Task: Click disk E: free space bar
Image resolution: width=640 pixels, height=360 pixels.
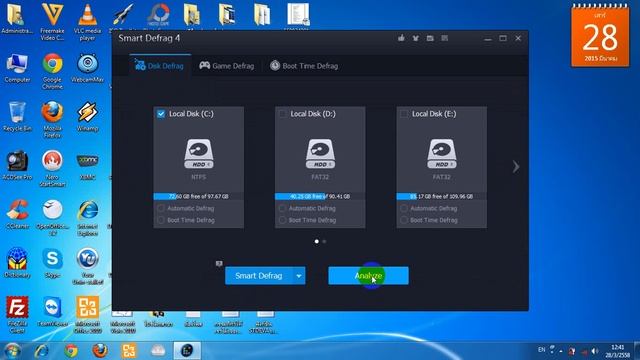Action: 442,196
